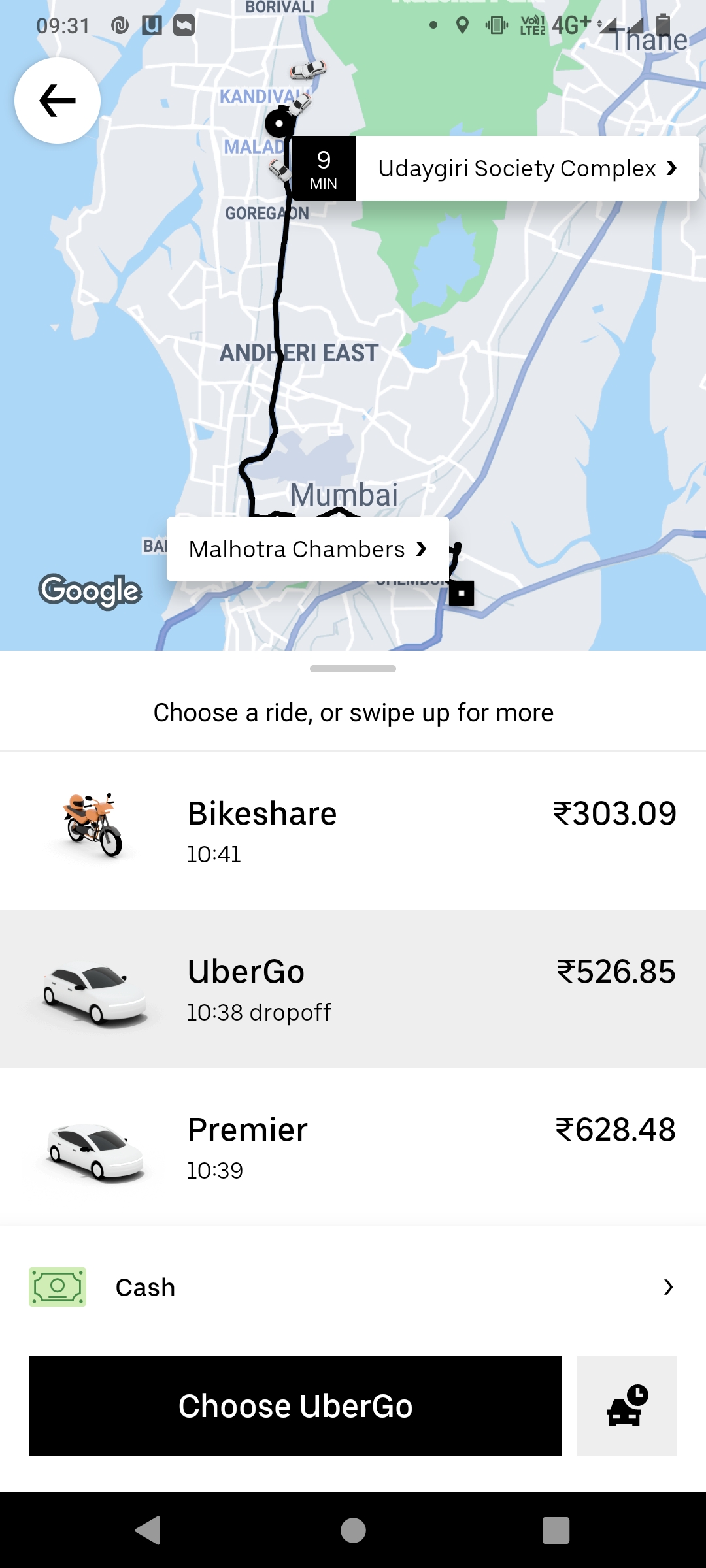The height and width of the screenshot is (1568, 706).
Task: Tap the green cash payment icon
Action: (58, 1287)
